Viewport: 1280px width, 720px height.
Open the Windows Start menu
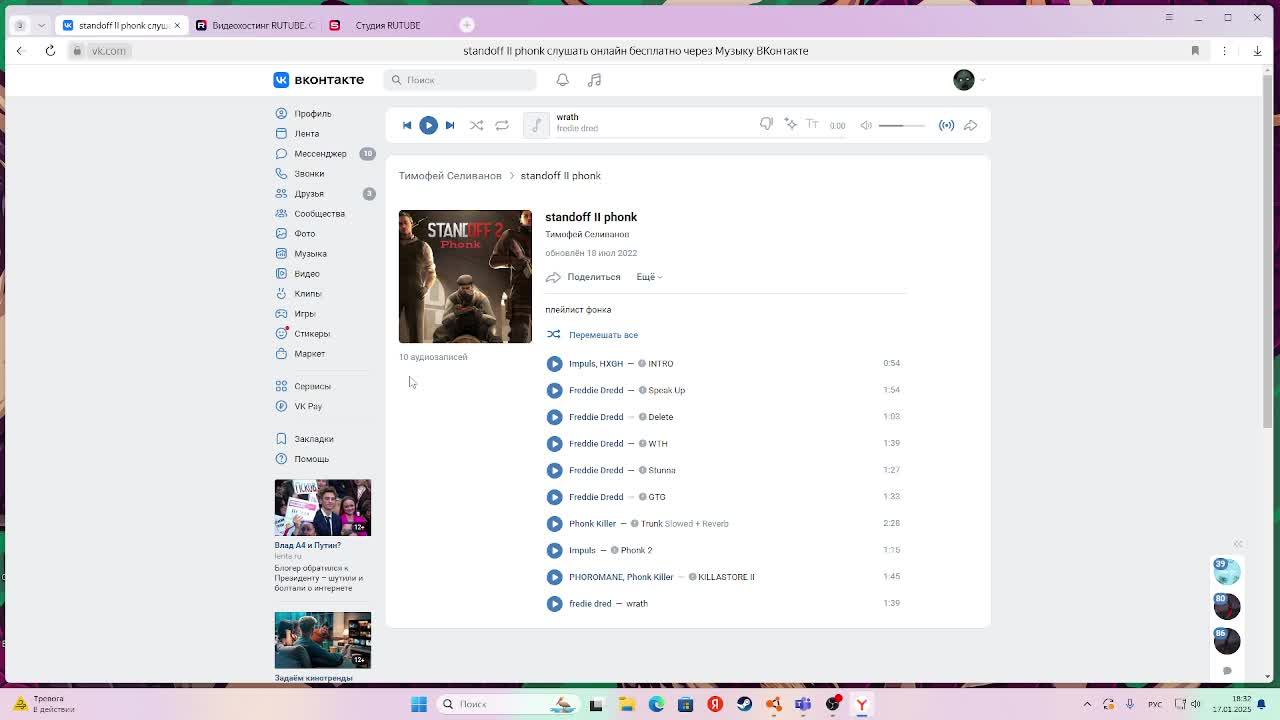point(419,704)
